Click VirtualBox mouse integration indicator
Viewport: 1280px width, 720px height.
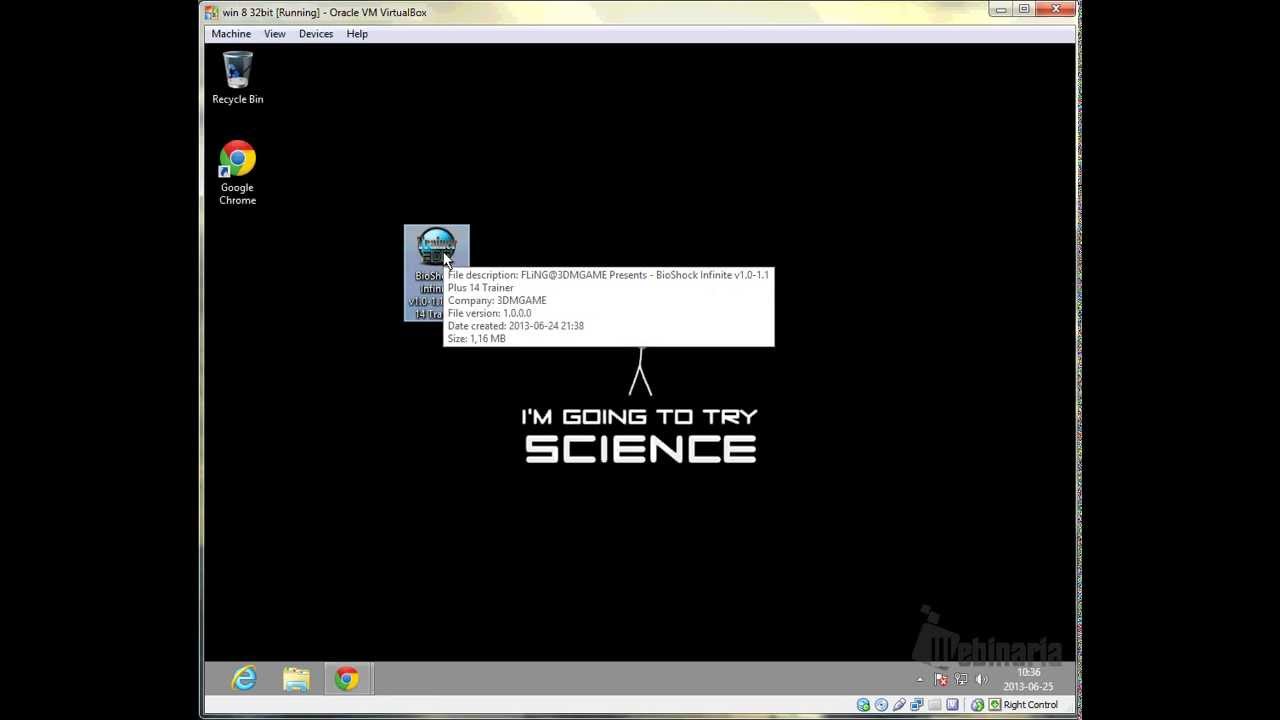point(978,705)
